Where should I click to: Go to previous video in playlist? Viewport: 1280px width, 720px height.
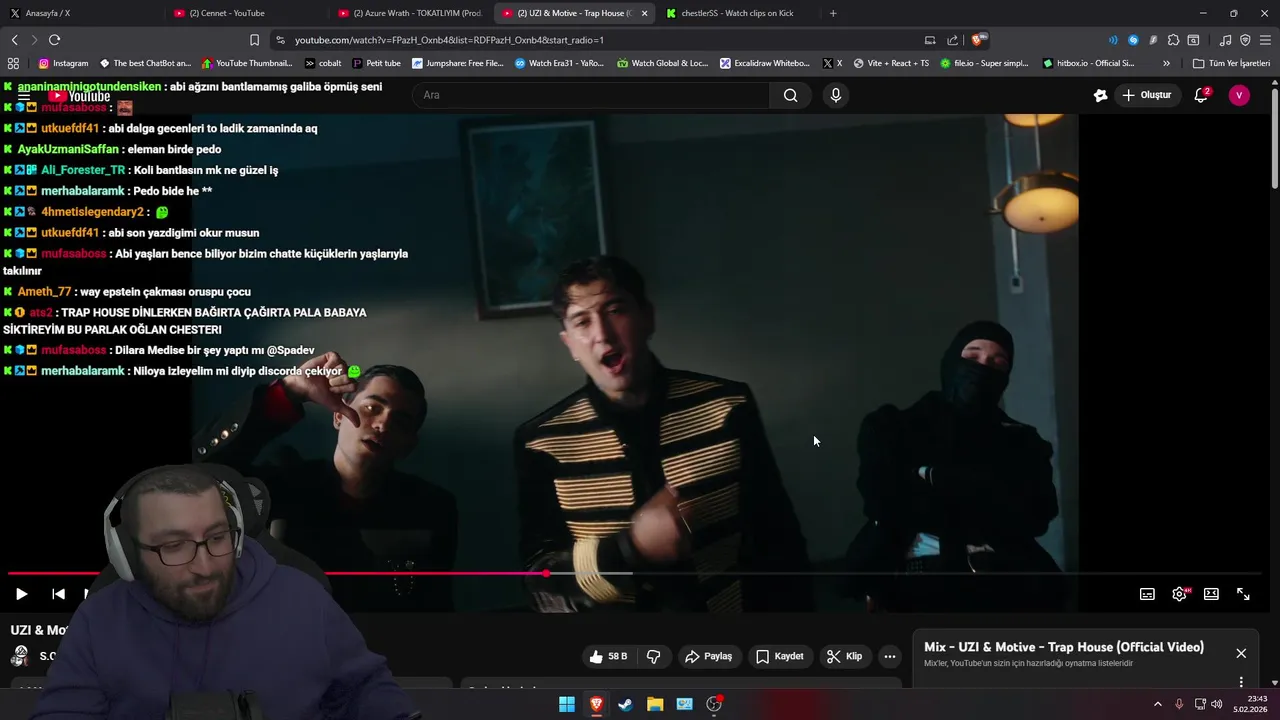tap(59, 594)
